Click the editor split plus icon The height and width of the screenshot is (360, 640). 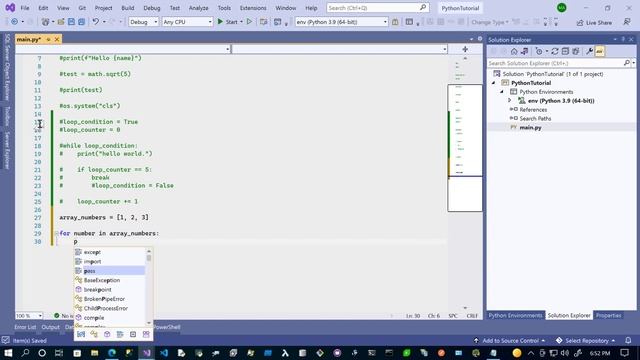pyautogui.click(x=465, y=49)
